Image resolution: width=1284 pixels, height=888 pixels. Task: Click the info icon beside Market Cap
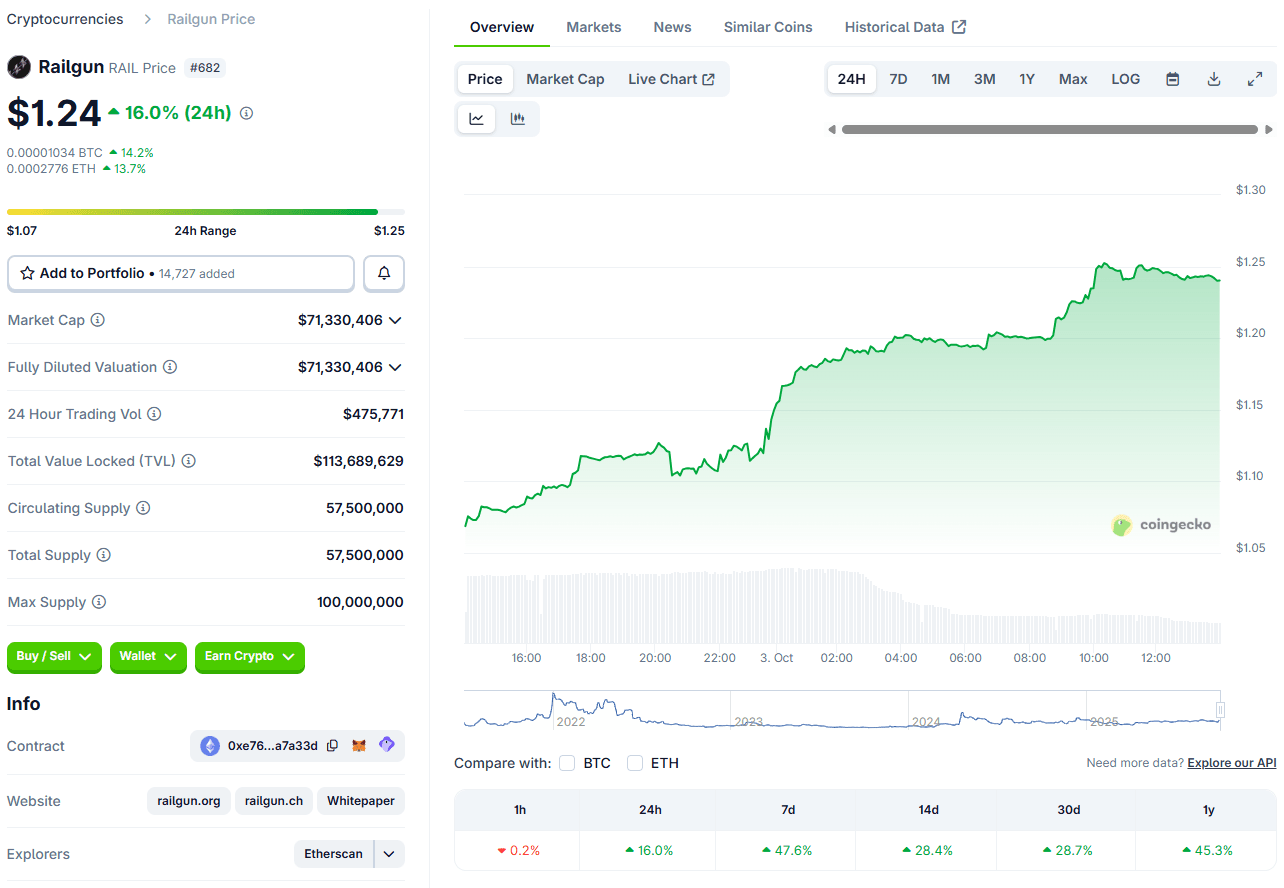(98, 320)
